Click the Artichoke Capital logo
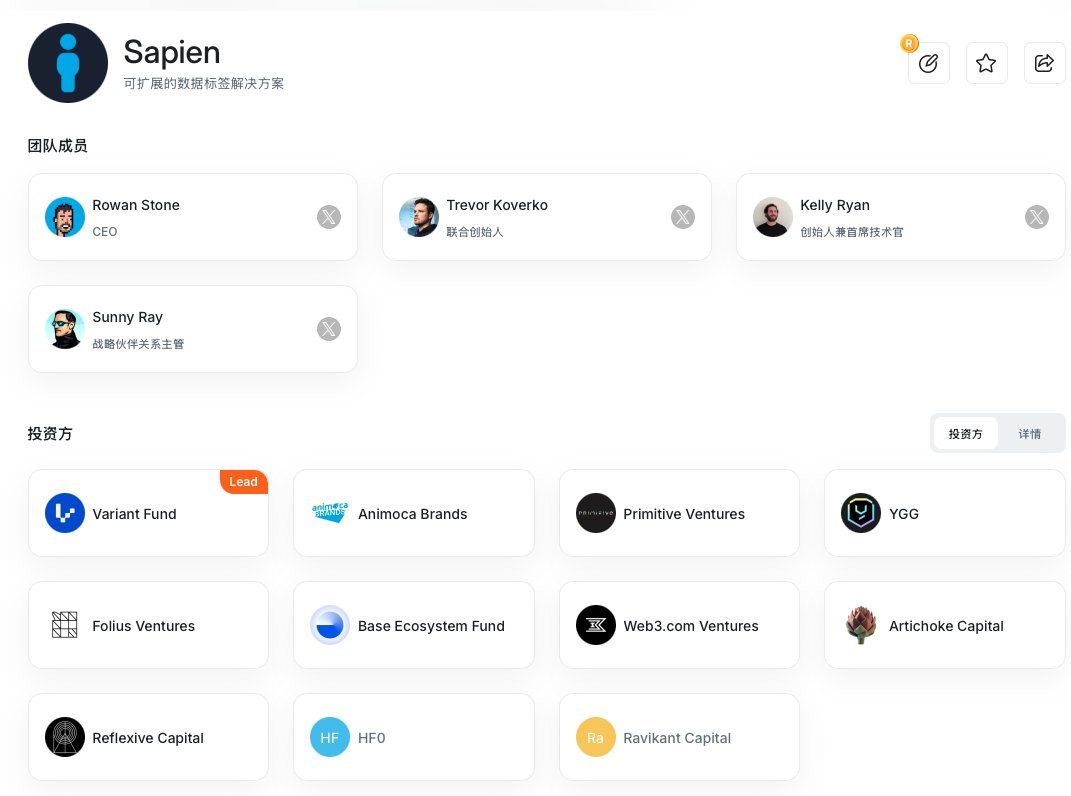Screen dimensions: 1071x796 point(861,625)
